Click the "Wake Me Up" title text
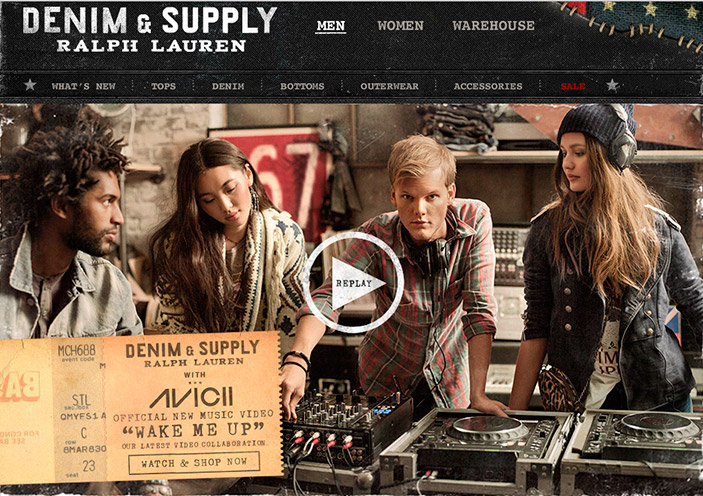The width and height of the screenshot is (703, 496). (x=194, y=430)
